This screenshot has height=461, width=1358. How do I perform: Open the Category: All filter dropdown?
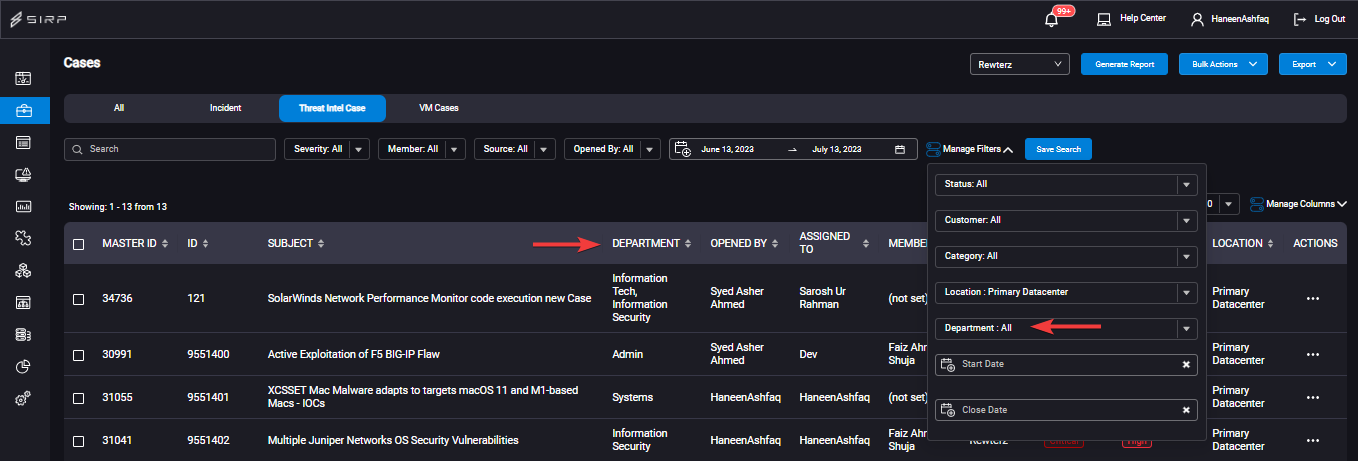(1066, 256)
